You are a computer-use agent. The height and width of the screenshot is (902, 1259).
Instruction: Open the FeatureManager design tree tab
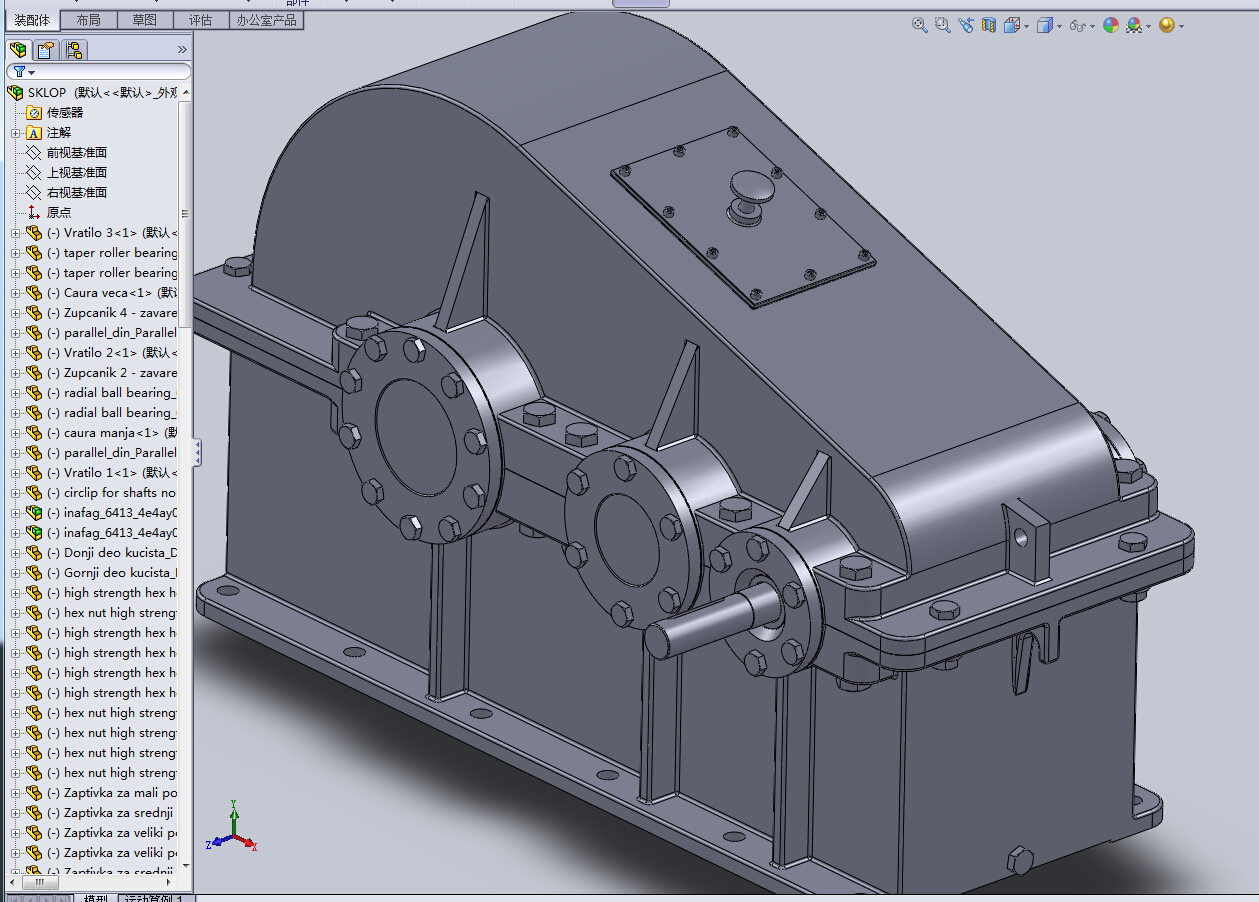[18, 49]
